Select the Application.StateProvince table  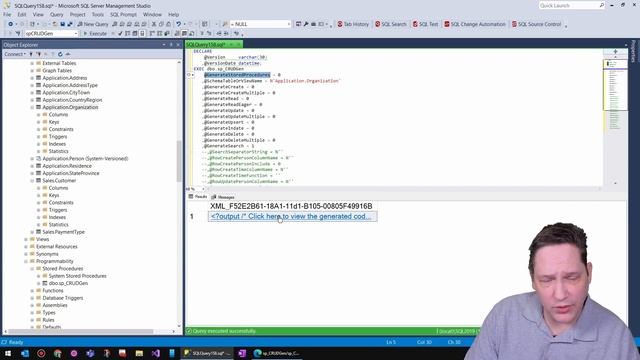pos(71,173)
